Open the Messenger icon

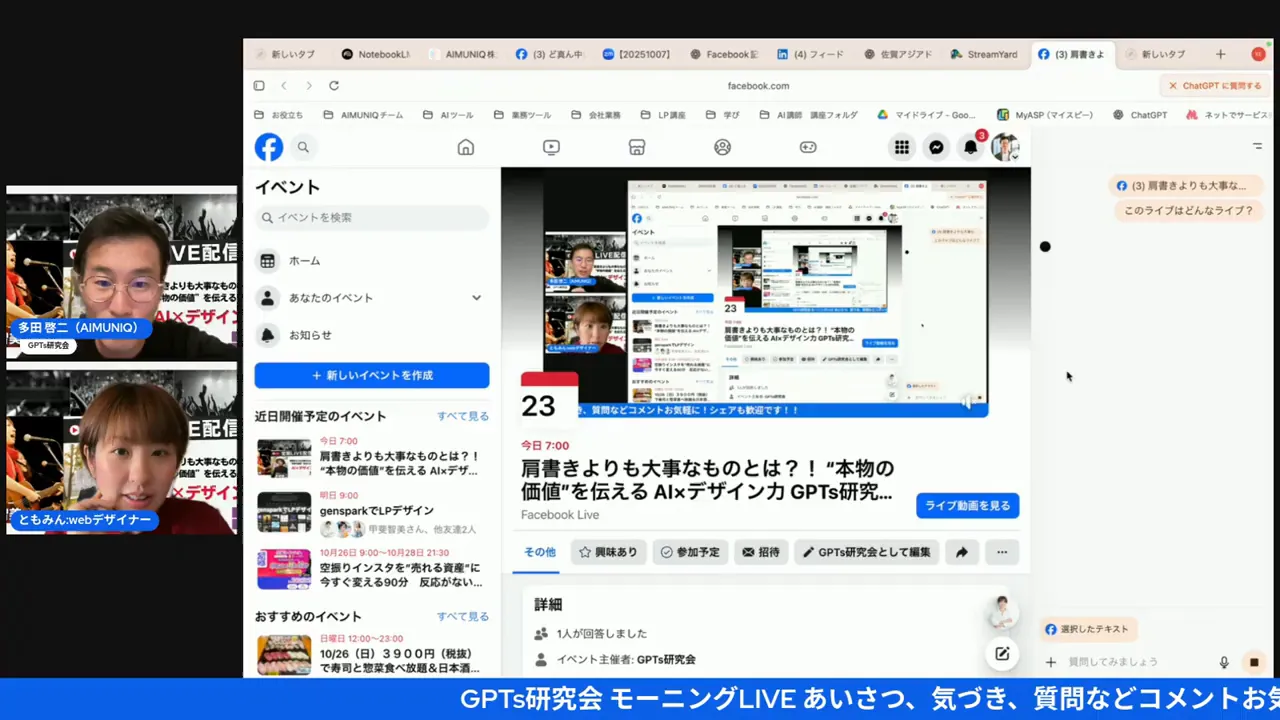936,147
